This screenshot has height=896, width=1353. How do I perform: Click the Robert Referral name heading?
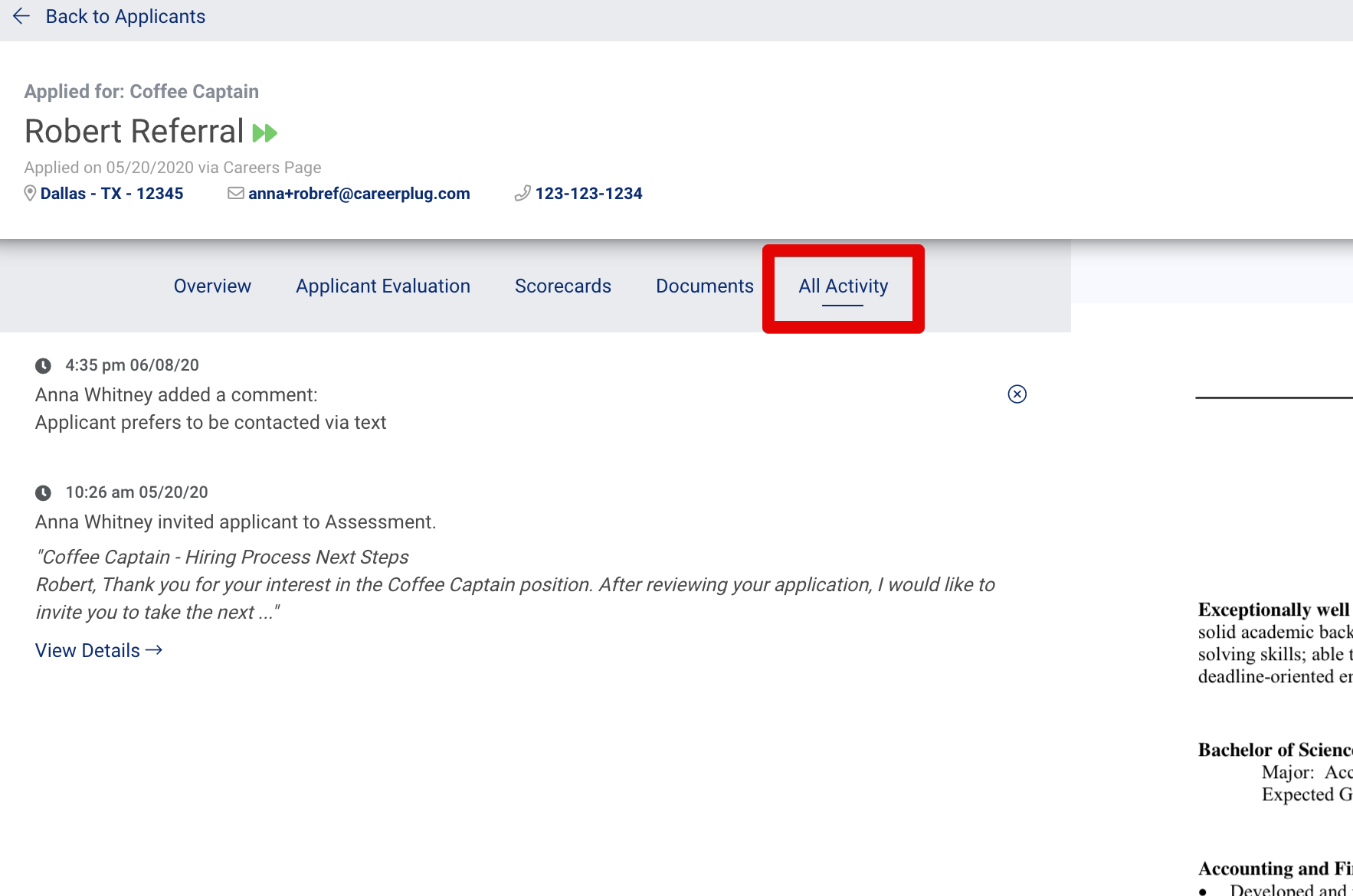pyautogui.click(x=133, y=131)
